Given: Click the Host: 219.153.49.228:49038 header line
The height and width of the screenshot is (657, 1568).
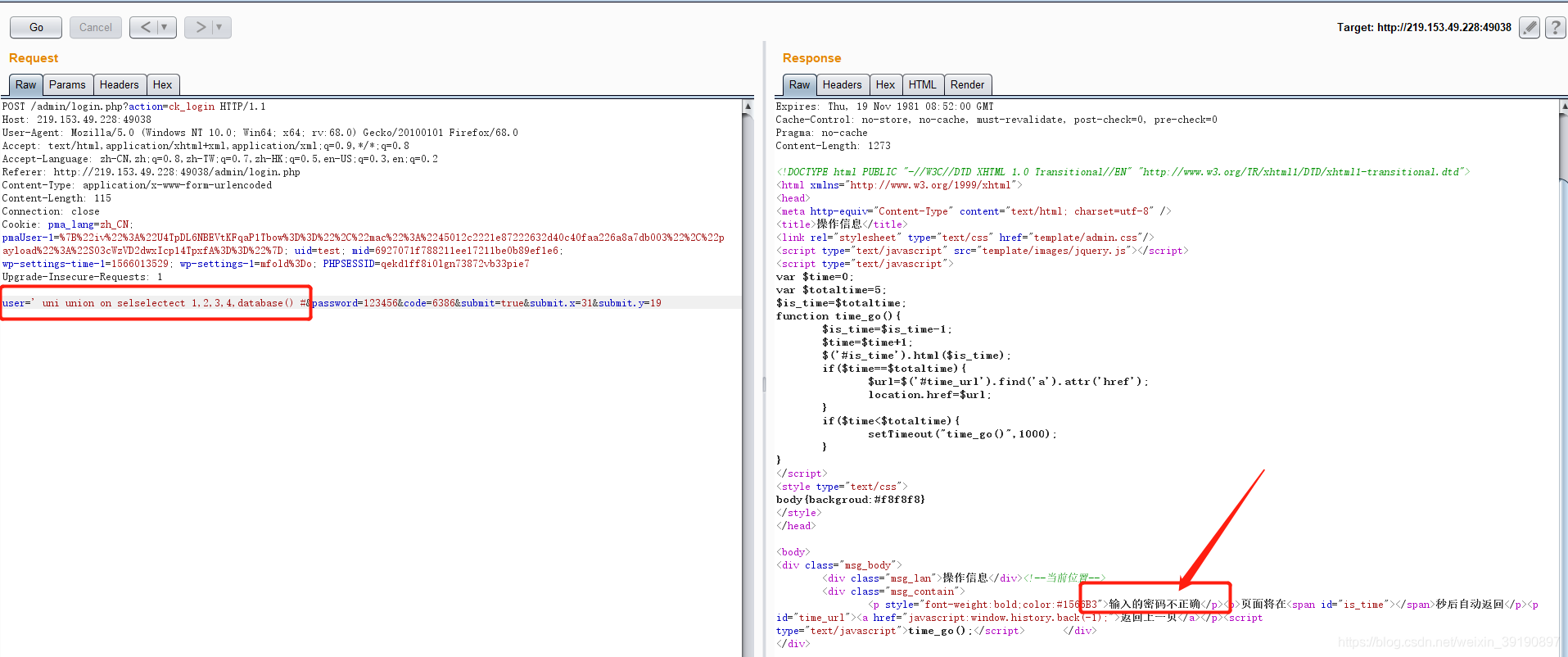Looking at the screenshot, I should click(x=77, y=120).
